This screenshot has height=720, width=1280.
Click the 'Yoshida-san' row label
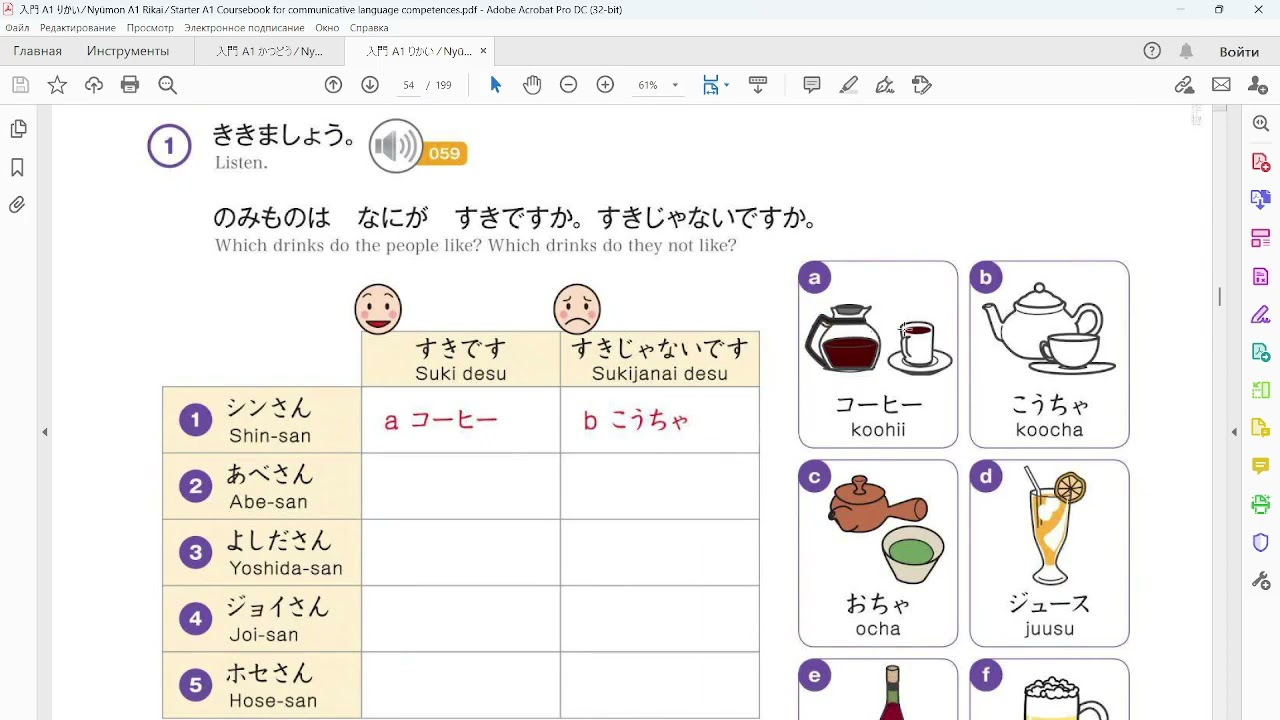[x=262, y=552]
